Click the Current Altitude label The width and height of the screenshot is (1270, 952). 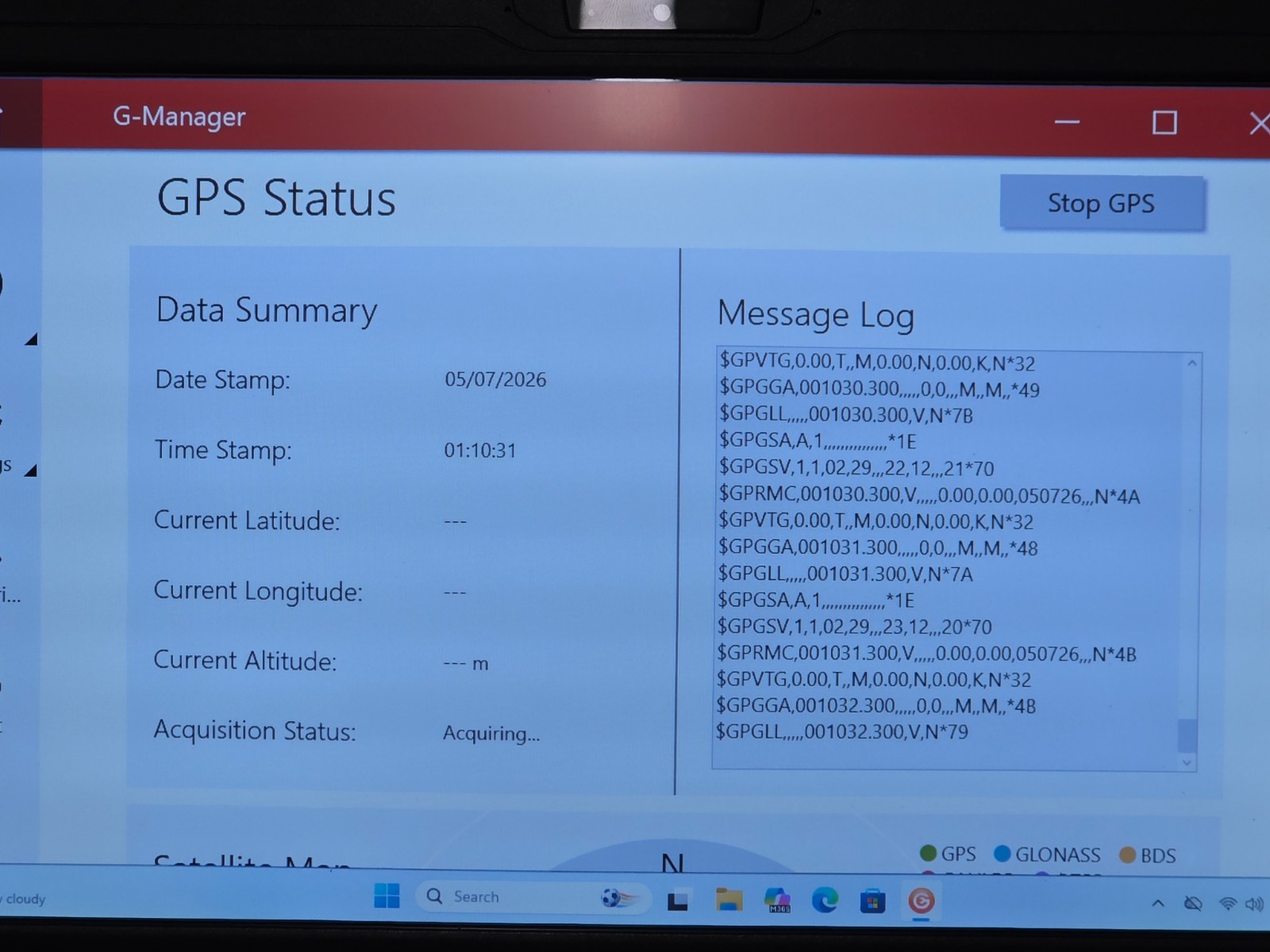[244, 661]
